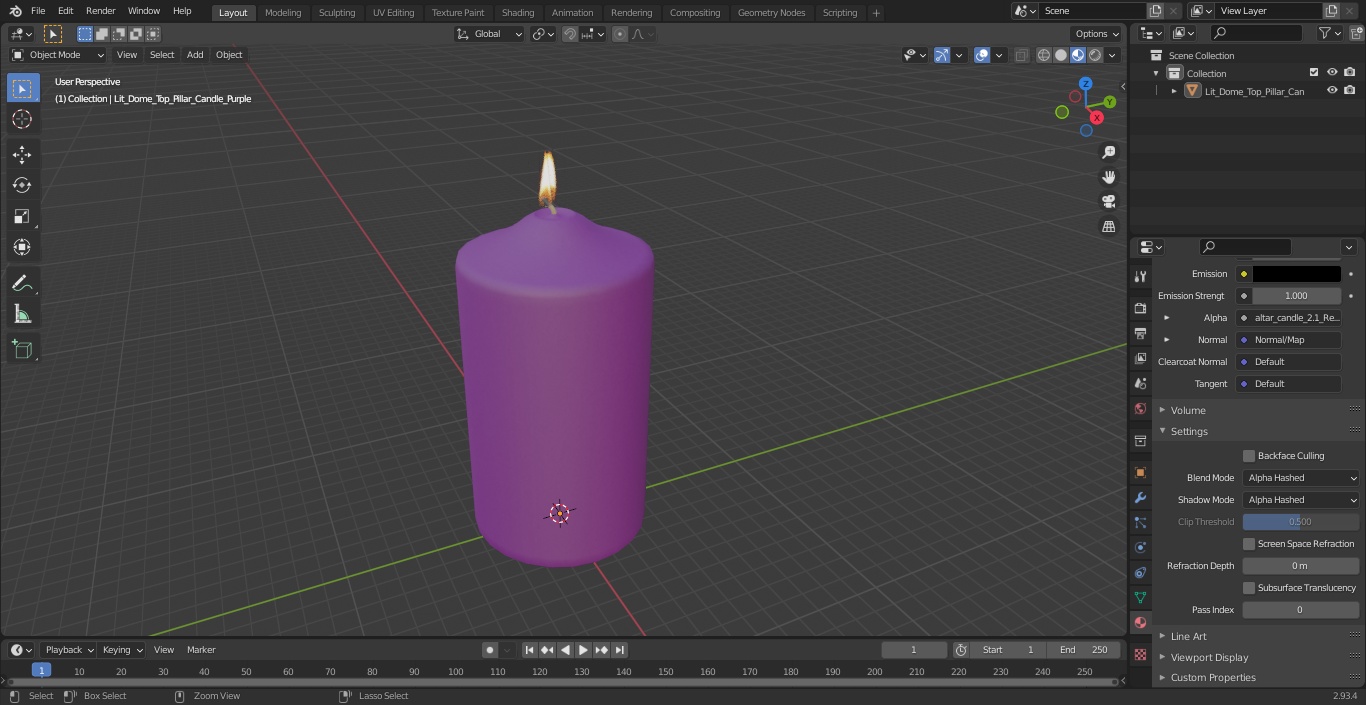The width and height of the screenshot is (1366, 705).
Task: Switch to Rendered viewport shading
Action: coord(1095,55)
